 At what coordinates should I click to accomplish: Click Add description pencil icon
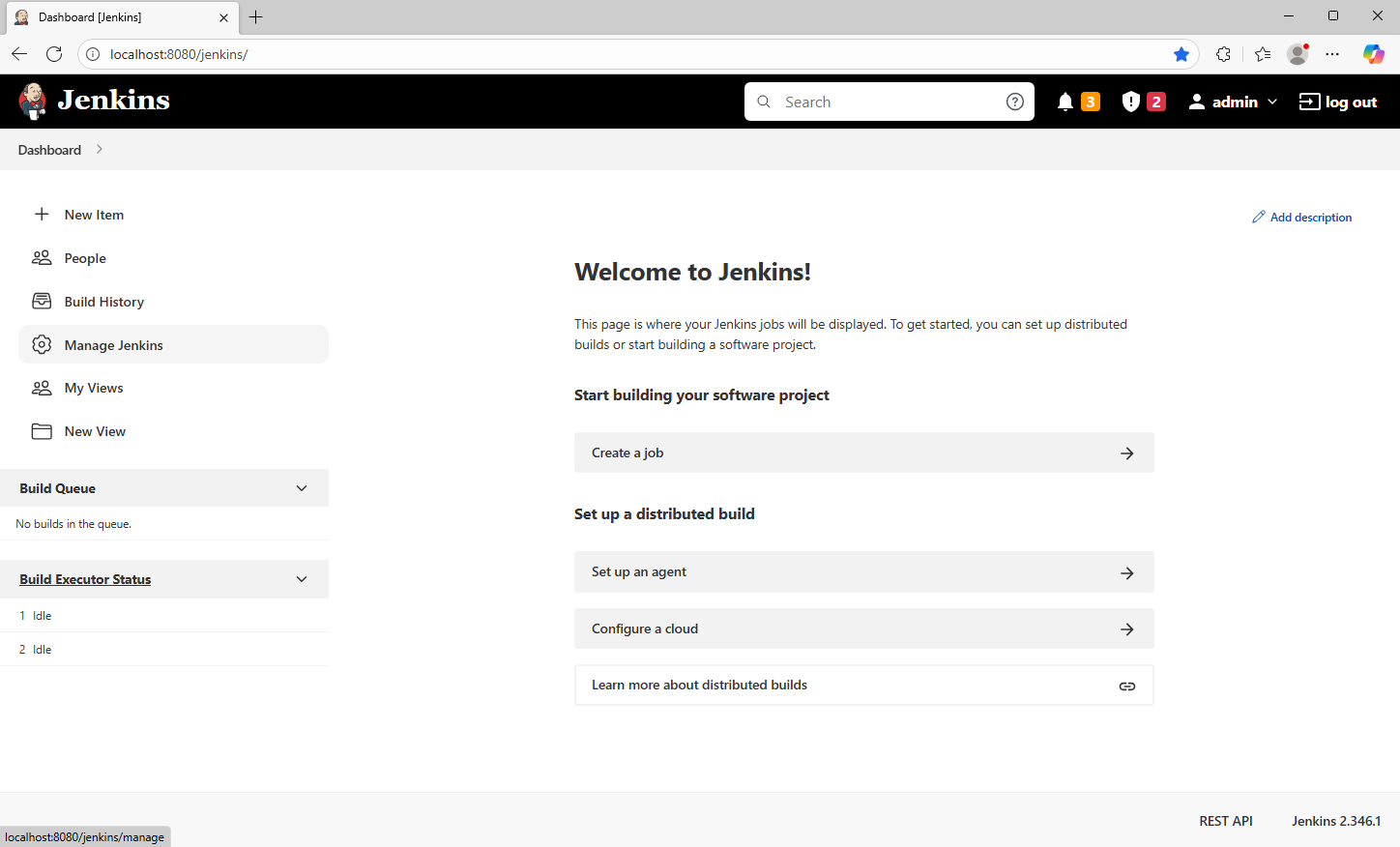coord(1259,218)
